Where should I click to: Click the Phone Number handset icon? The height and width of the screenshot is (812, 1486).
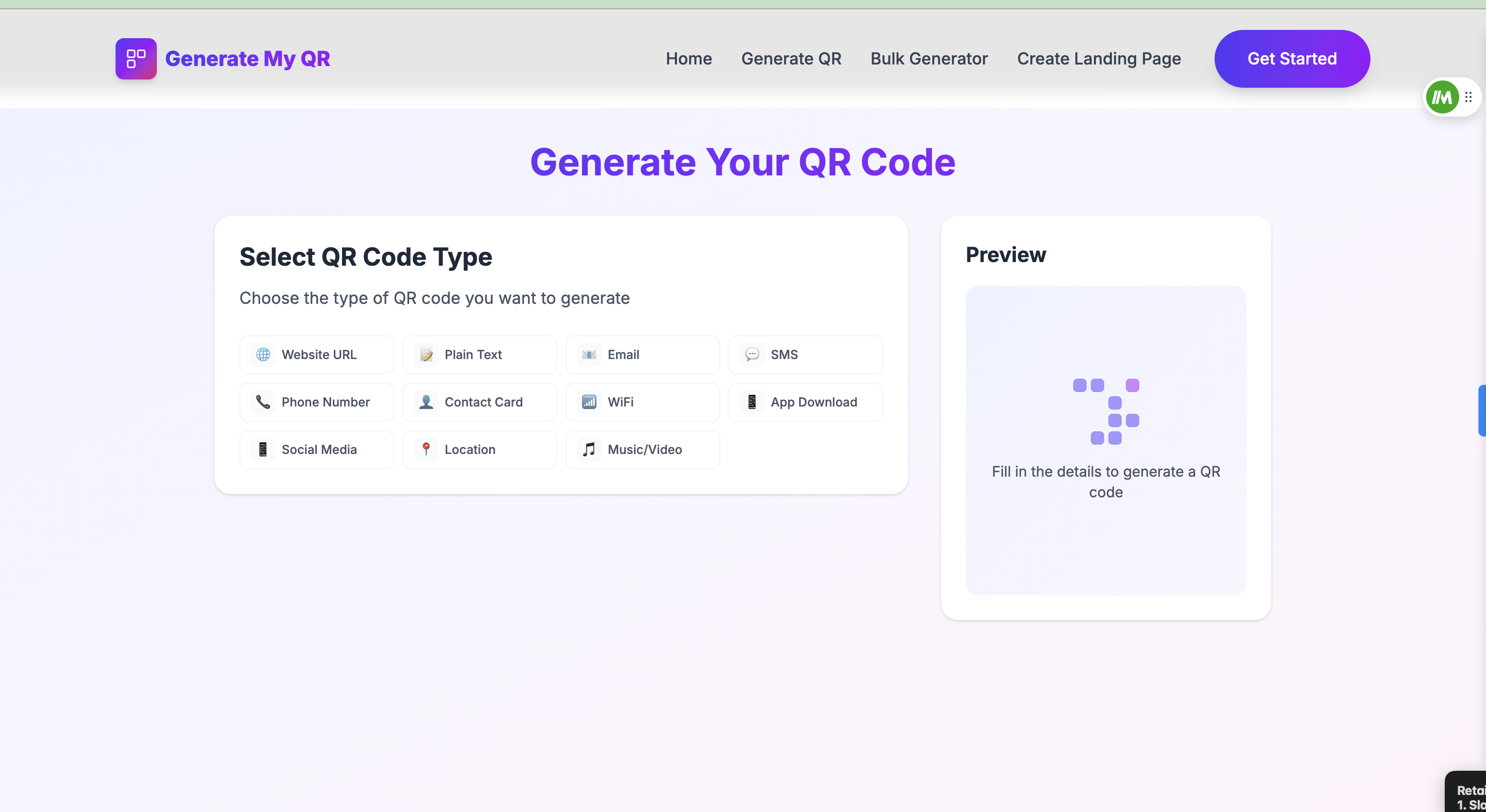pos(263,402)
